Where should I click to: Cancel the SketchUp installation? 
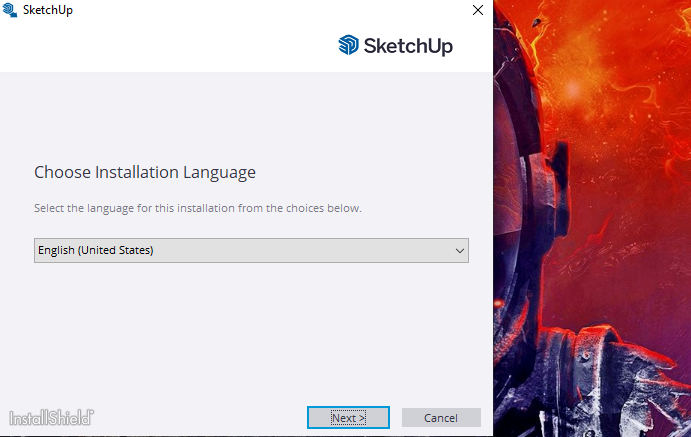(441, 417)
